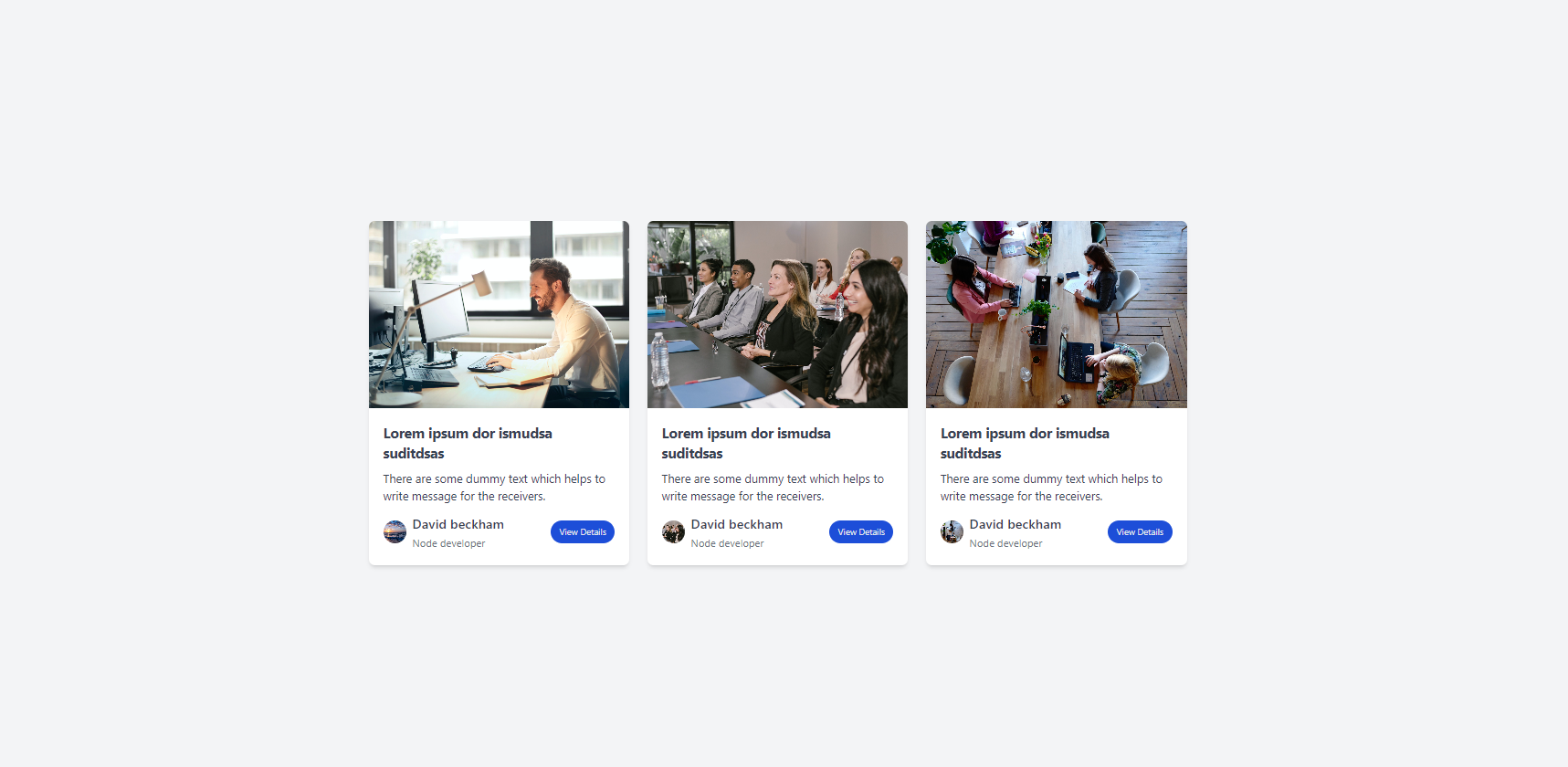Click the first card's author avatar
Screen dimensions: 1568x767
[395, 532]
